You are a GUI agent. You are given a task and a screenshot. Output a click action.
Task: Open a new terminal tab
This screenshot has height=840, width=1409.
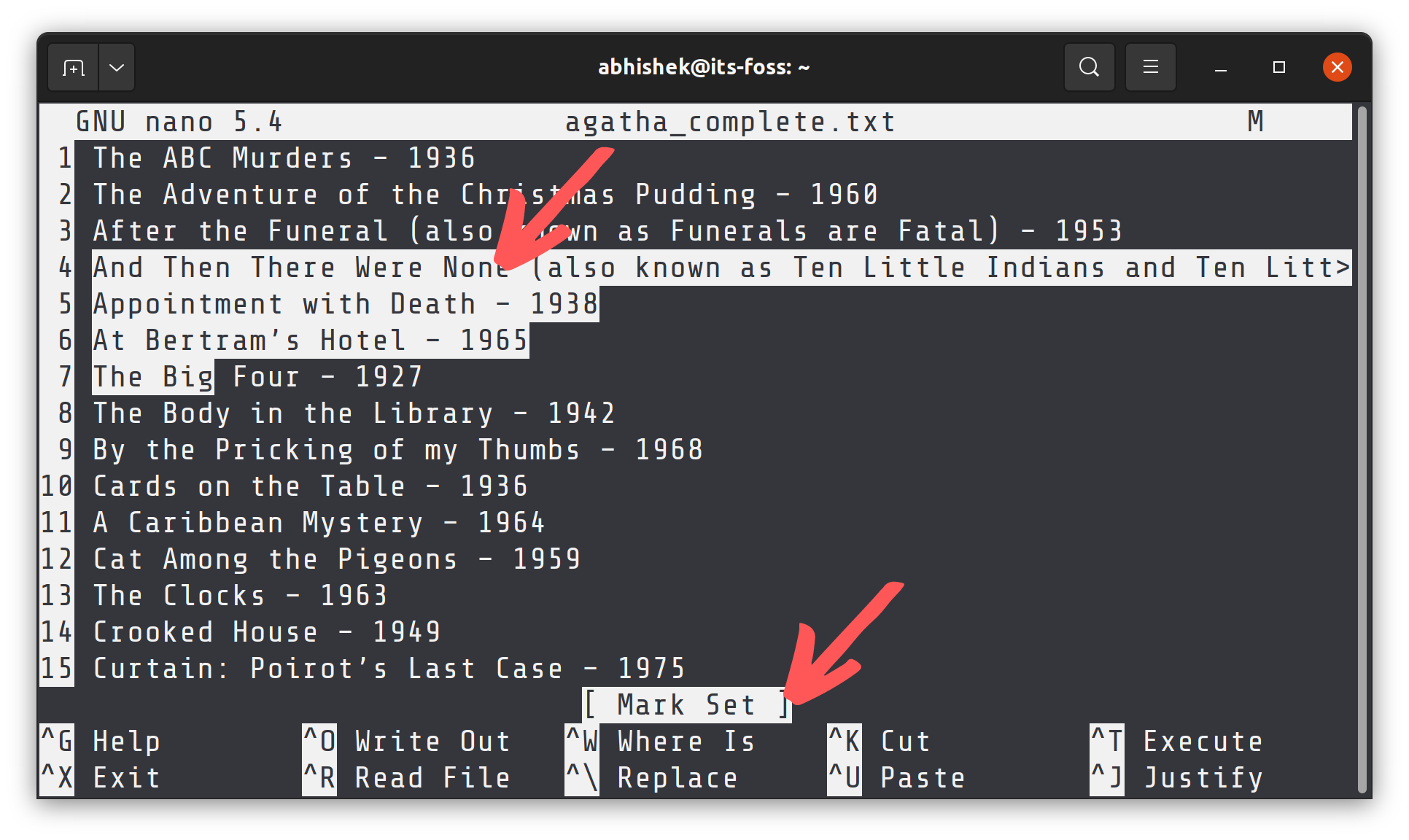(x=72, y=67)
